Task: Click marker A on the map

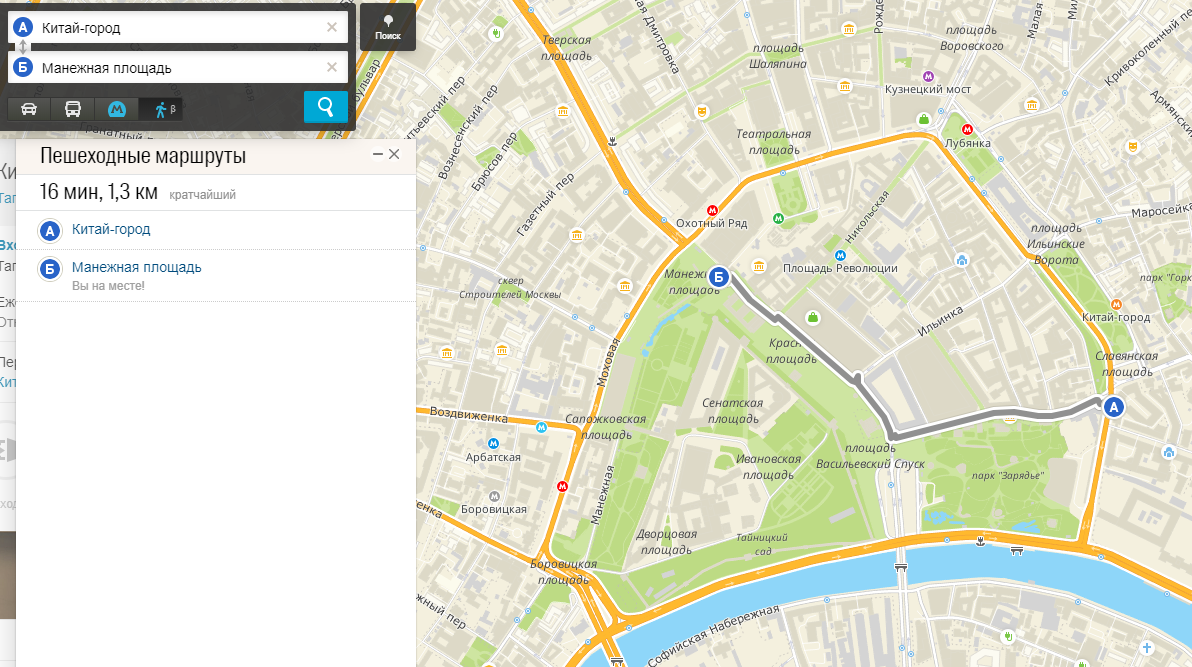Action: point(1114,407)
